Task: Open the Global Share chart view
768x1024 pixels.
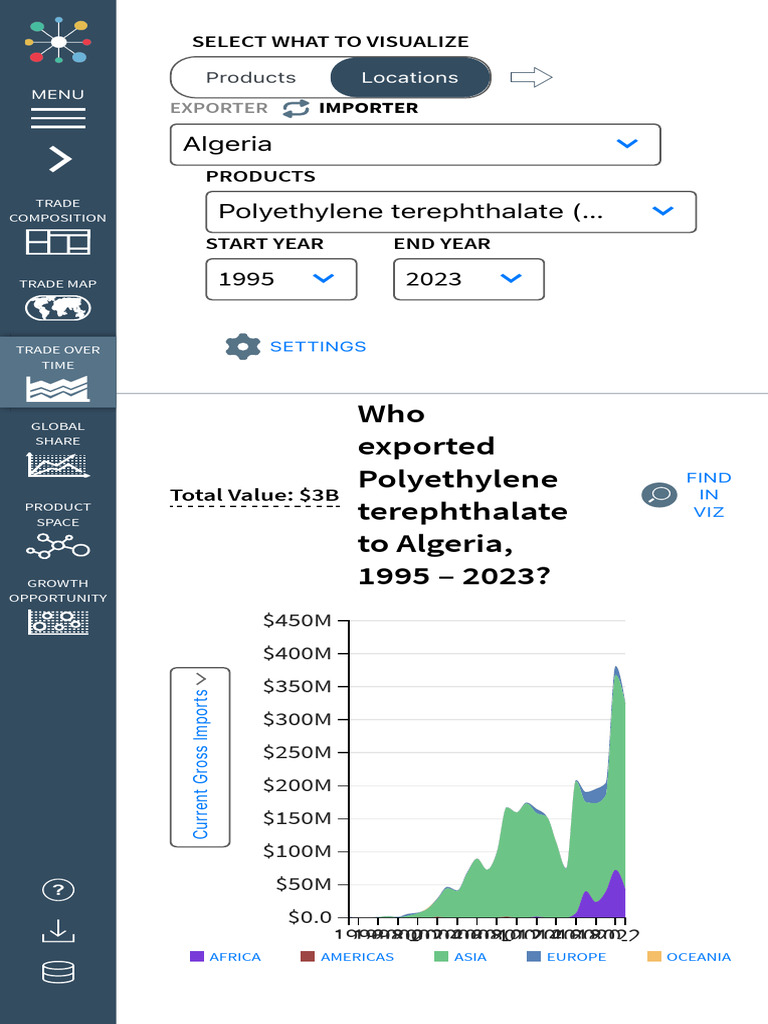Action: (x=58, y=451)
